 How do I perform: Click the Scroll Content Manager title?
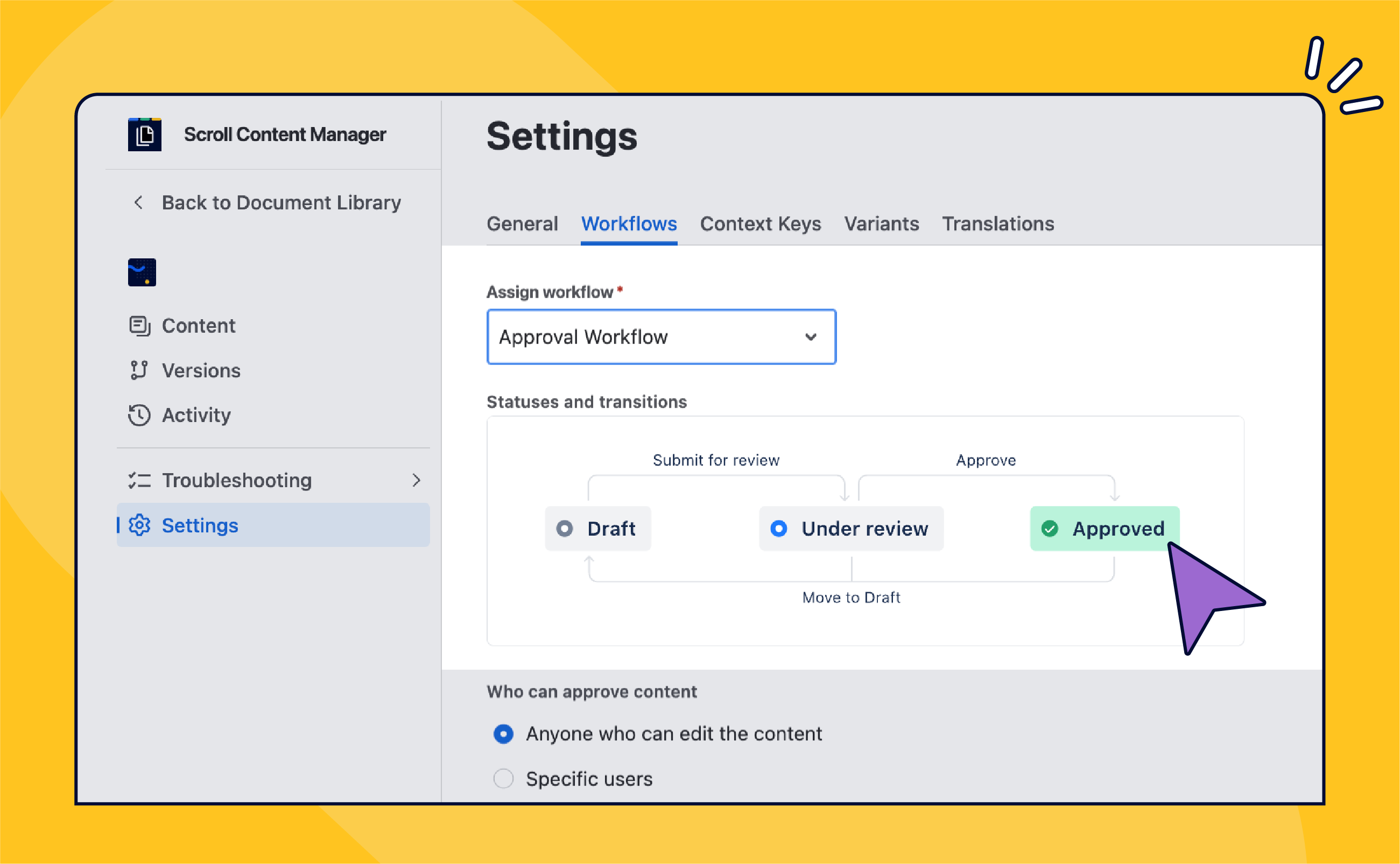coord(284,135)
